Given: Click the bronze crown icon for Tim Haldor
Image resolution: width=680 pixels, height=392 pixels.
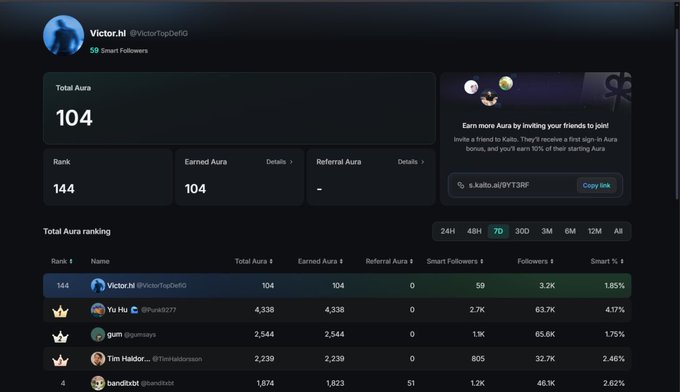Looking at the screenshot, I should click(60, 360).
